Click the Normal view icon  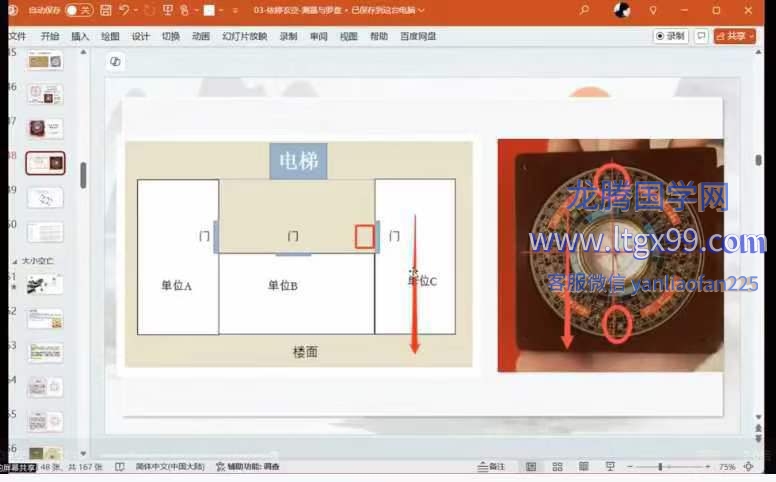pyautogui.click(x=530, y=467)
